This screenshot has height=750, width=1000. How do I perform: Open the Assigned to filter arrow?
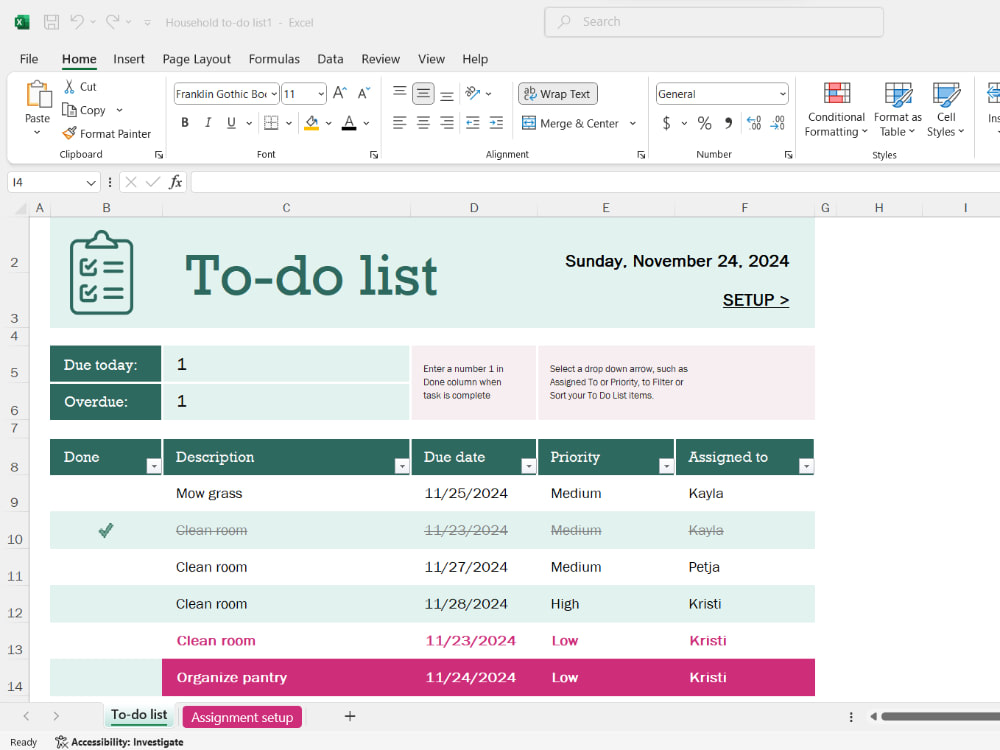(806, 466)
